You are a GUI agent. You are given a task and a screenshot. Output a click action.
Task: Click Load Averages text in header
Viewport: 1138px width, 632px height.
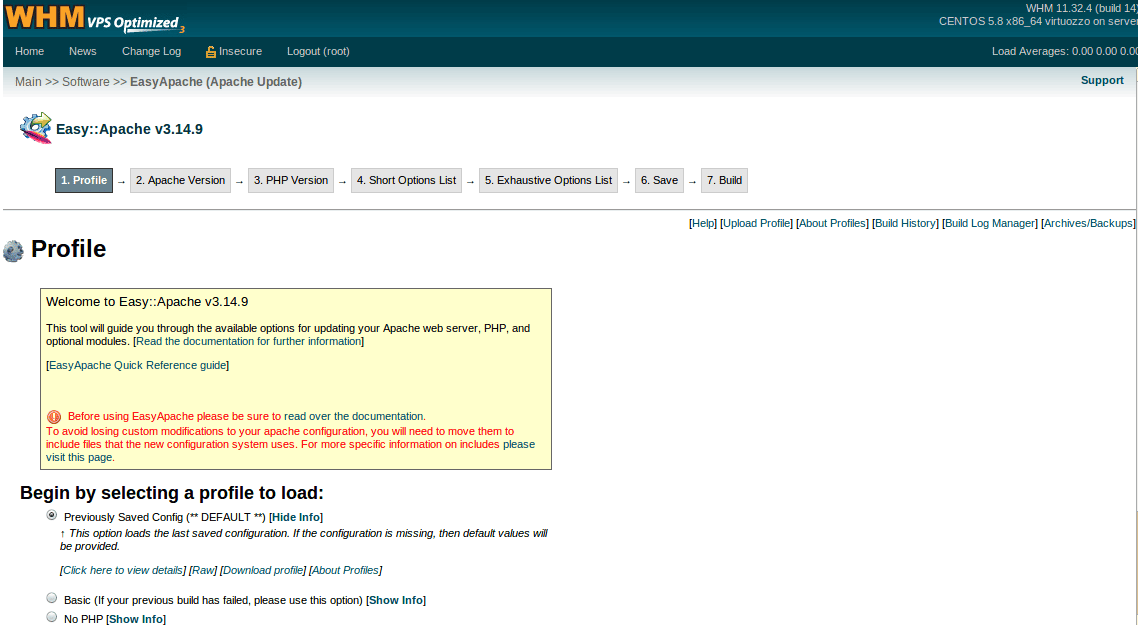tap(1064, 52)
